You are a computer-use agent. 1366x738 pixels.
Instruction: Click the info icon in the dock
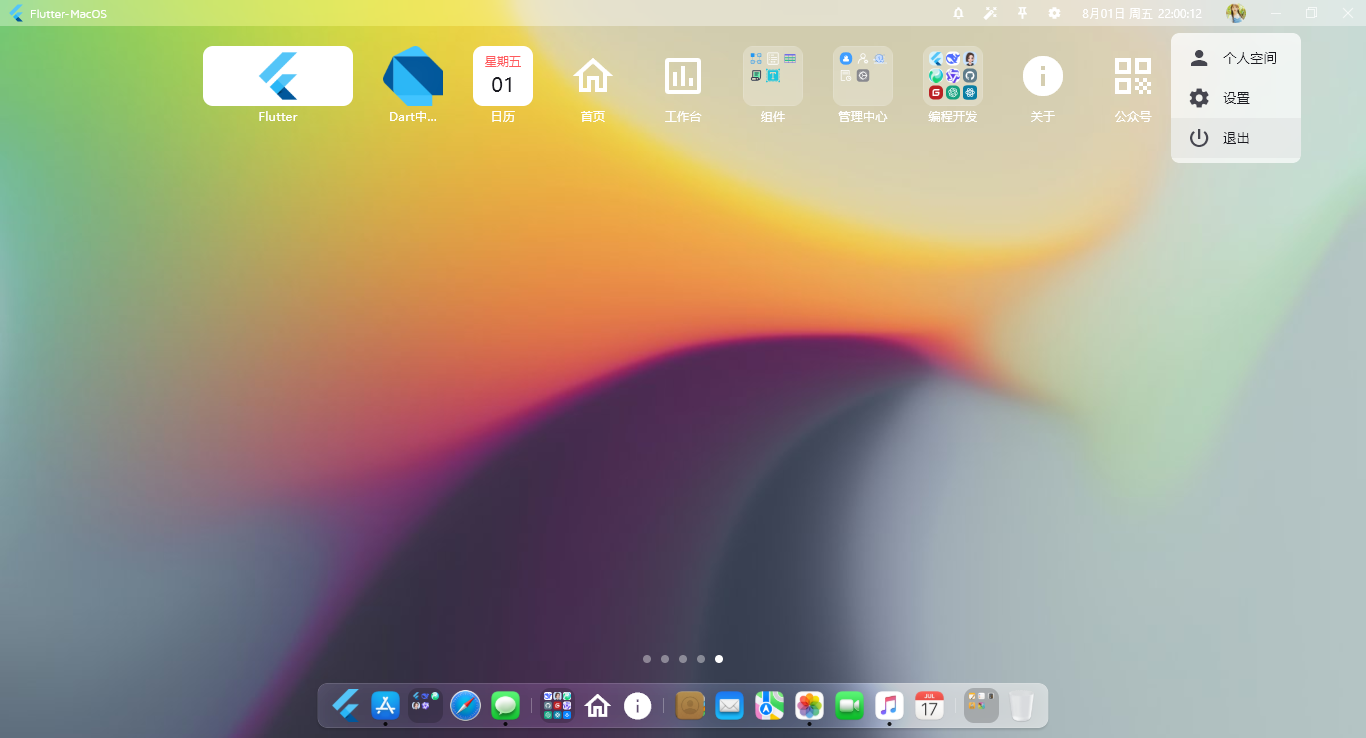point(637,705)
